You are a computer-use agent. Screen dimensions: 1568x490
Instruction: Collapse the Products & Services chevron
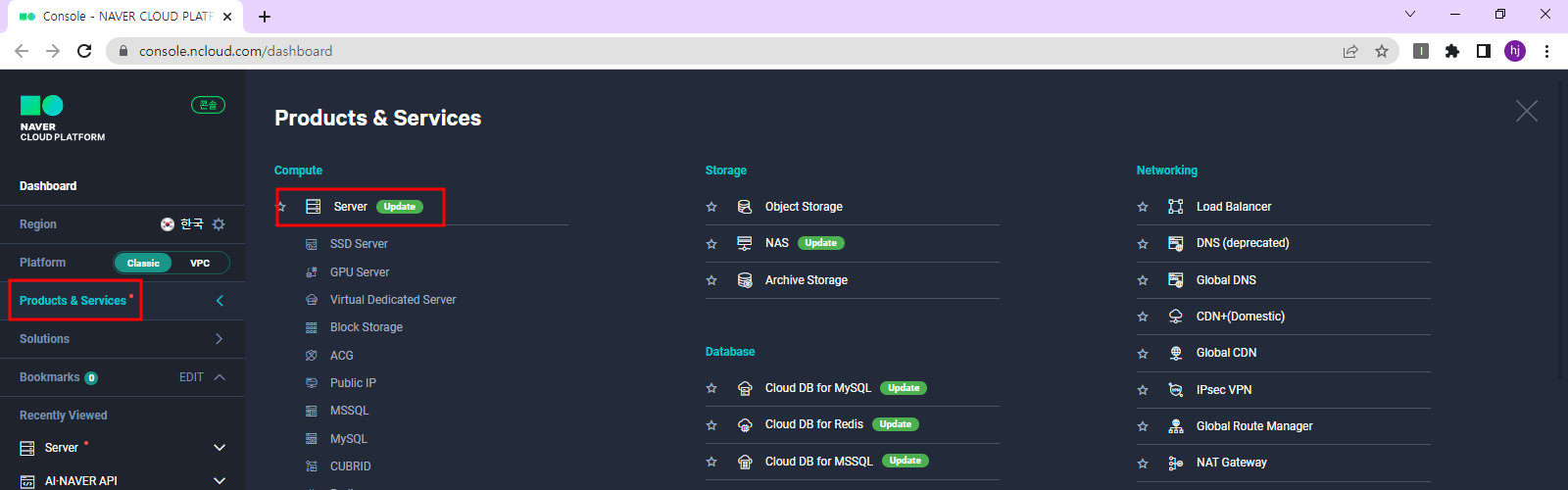coord(220,301)
